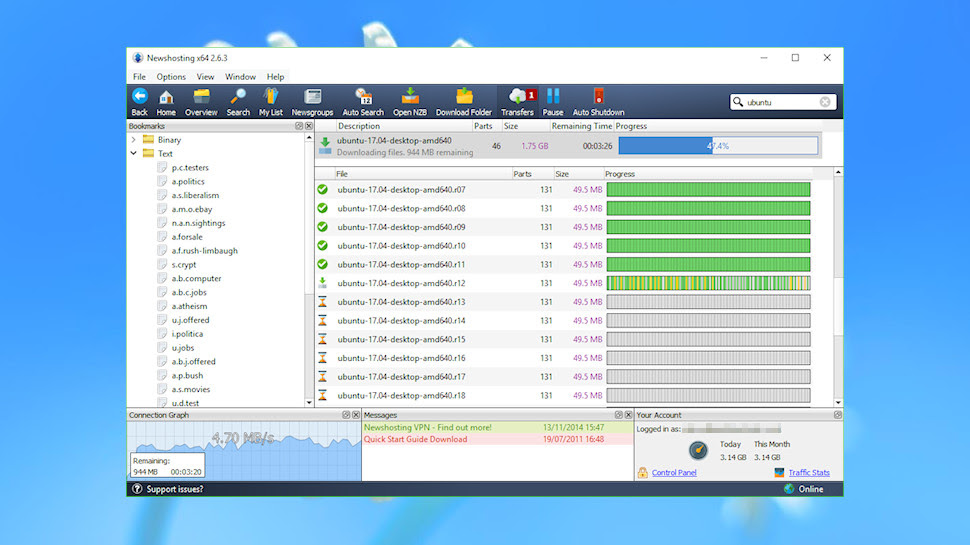Viewport: 970px width, 545px height.
Task: Show the Transfers view
Action: (x=518, y=101)
